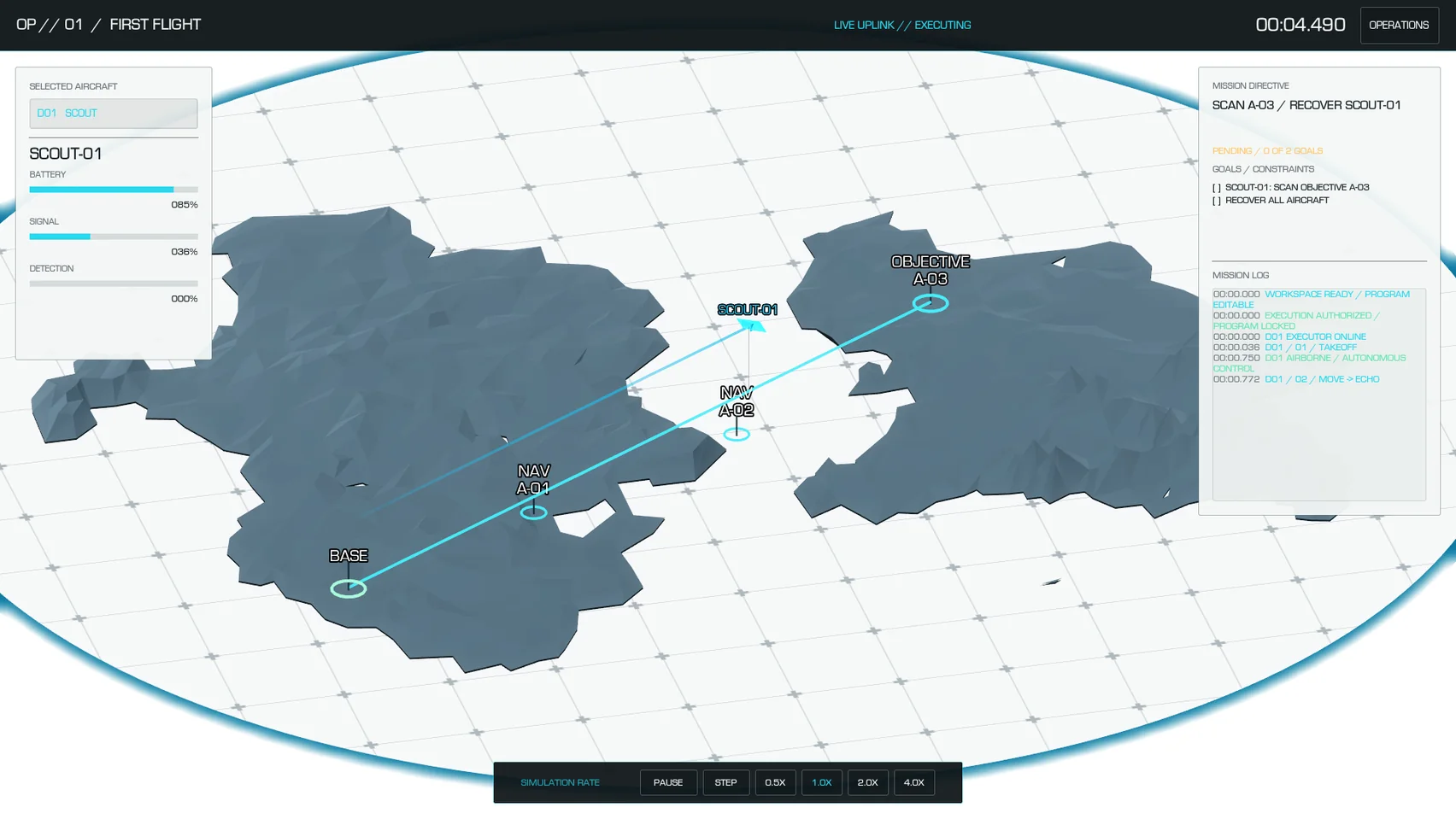1456x819 pixels.
Task: Set simulation rate to 2.0X
Action: tap(867, 782)
